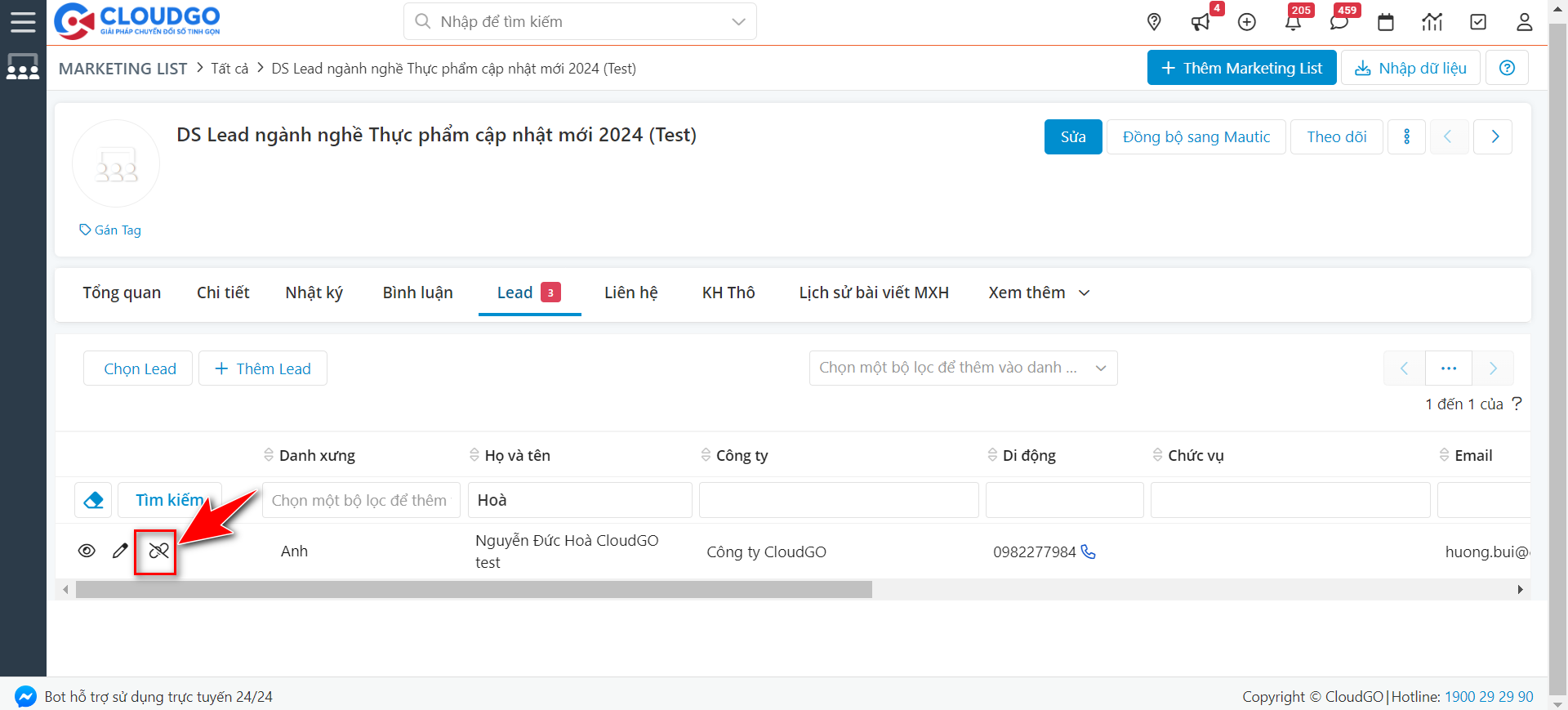Click Đồng bộ sang Mautic button
Viewport: 1568px width, 710px height.
(x=1196, y=136)
